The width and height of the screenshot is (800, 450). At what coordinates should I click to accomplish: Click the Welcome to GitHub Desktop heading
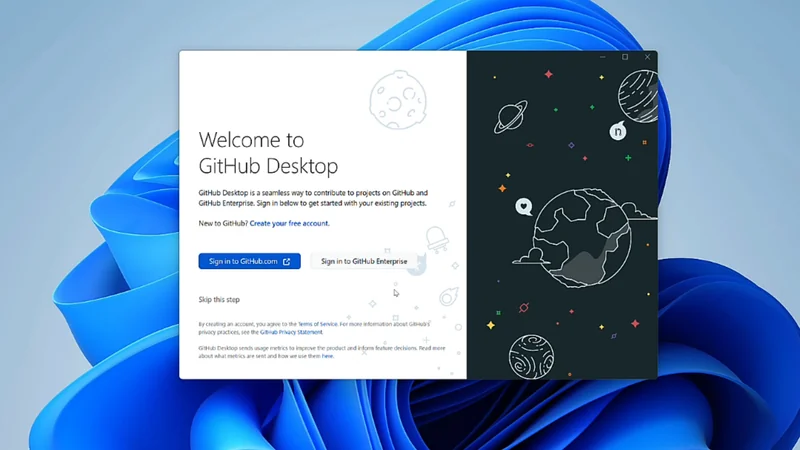click(268, 152)
